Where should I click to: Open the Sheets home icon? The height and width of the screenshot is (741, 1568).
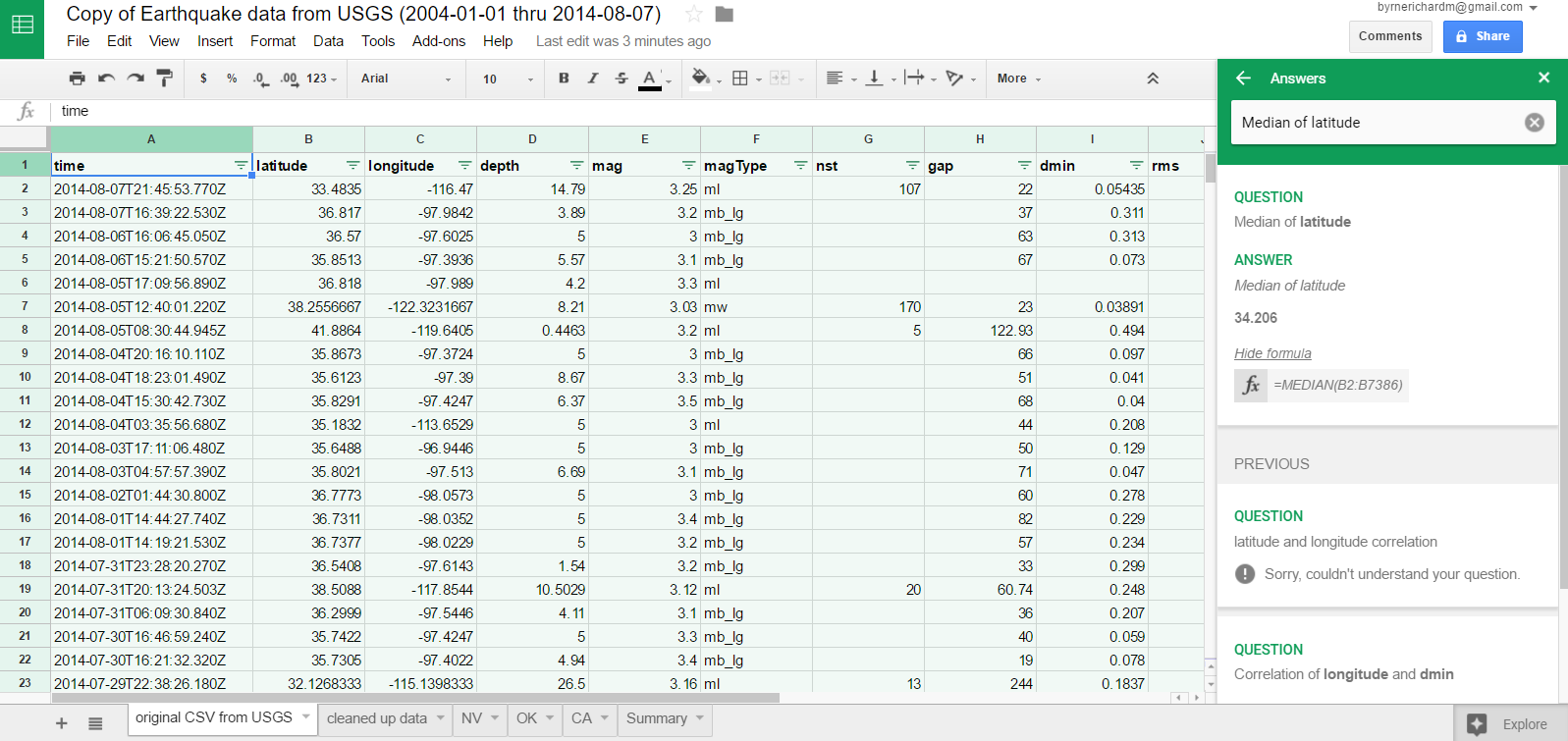point(22,26)
